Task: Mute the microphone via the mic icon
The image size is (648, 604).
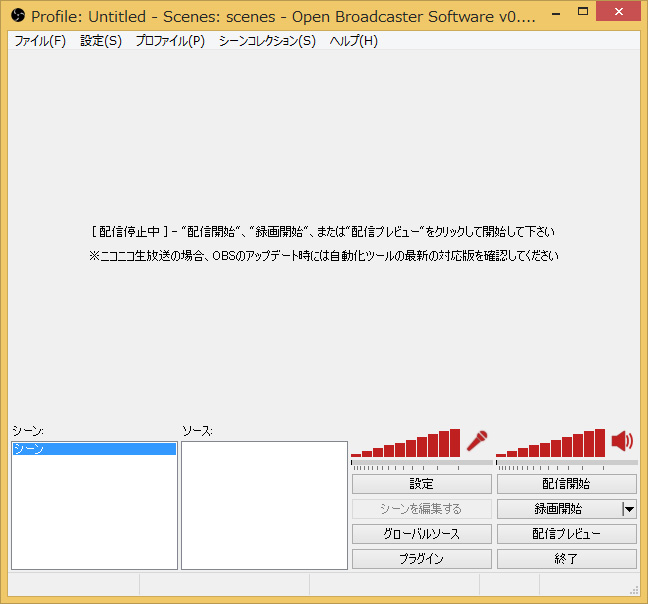Action: pos(477,441)
